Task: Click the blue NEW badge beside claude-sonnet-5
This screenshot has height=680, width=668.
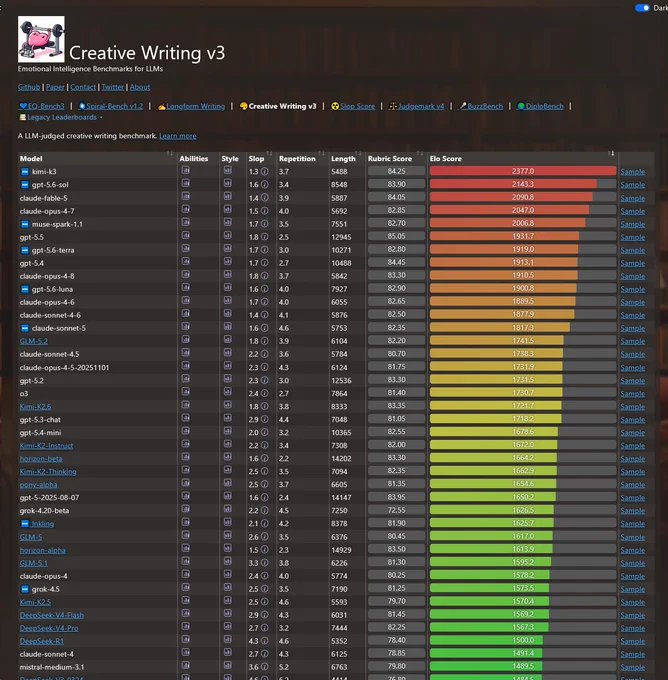Action: pos(25,328)
